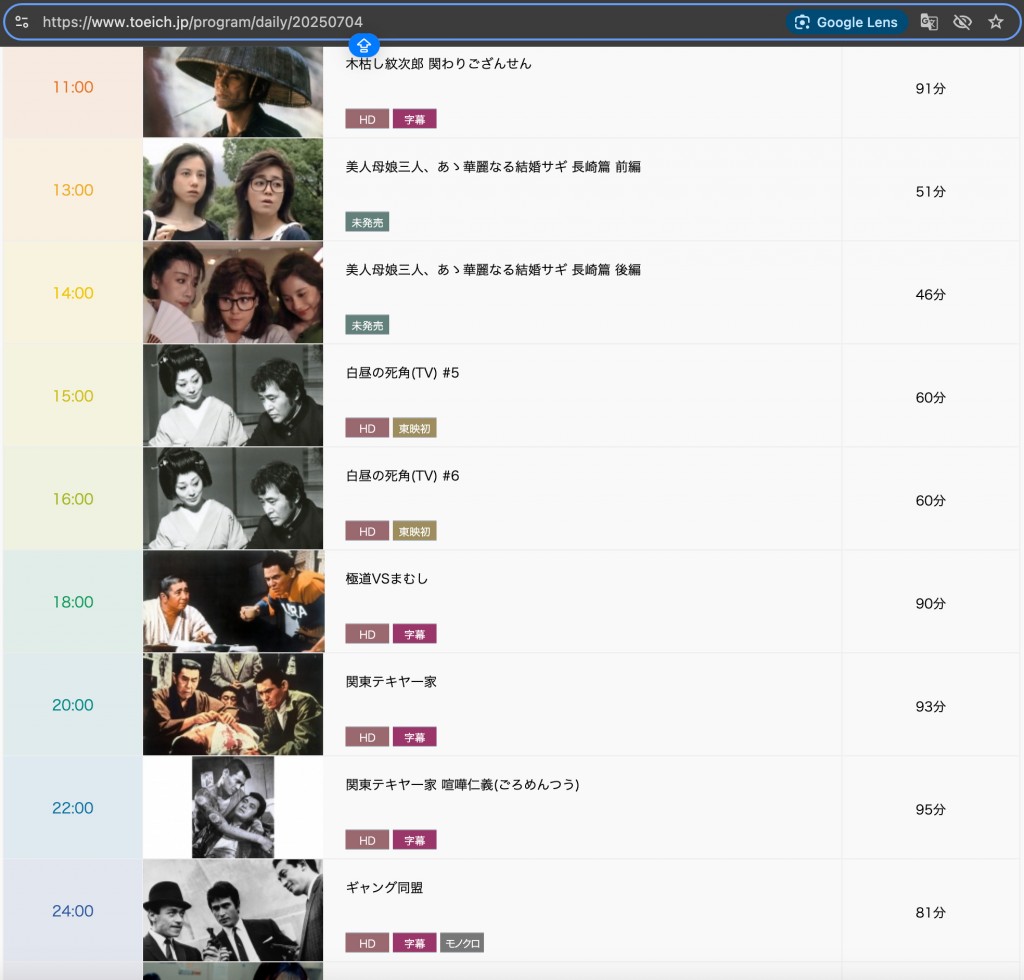Open 木枯し紋次郎 関わりござんせん title link
1024x980 pixels.
438,64
